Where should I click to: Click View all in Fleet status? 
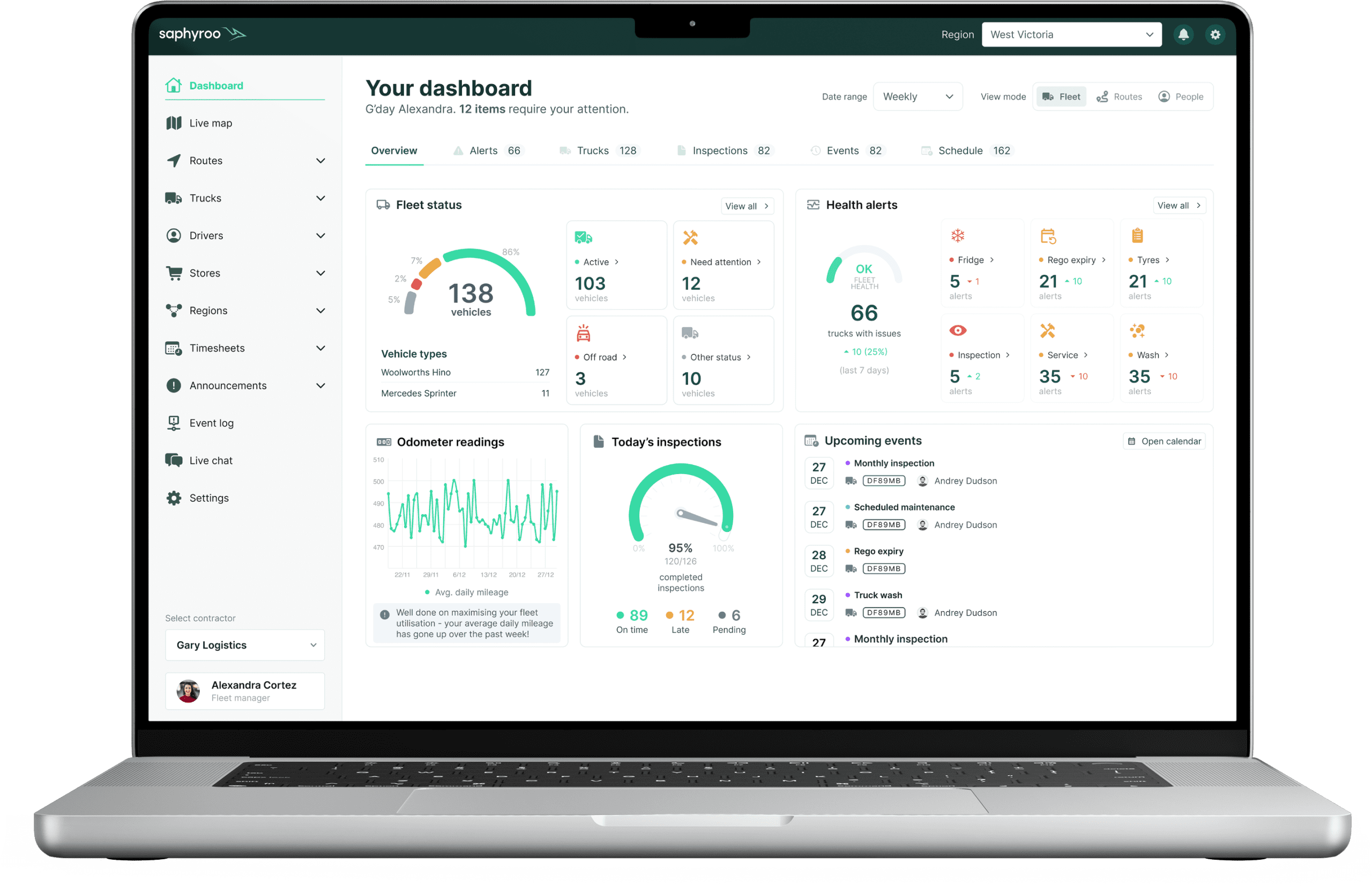(747, 206)
